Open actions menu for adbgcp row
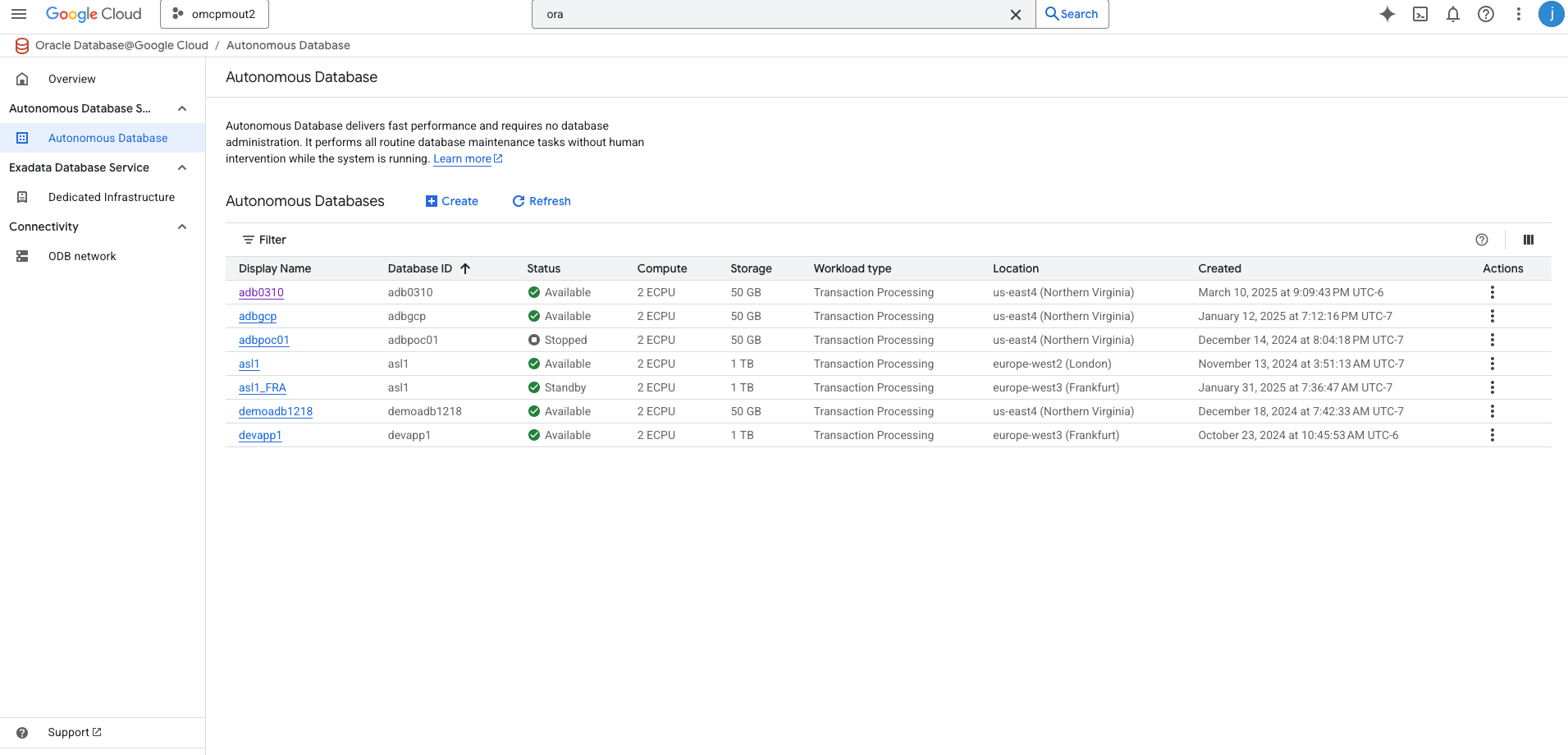 coord(1493,316)
